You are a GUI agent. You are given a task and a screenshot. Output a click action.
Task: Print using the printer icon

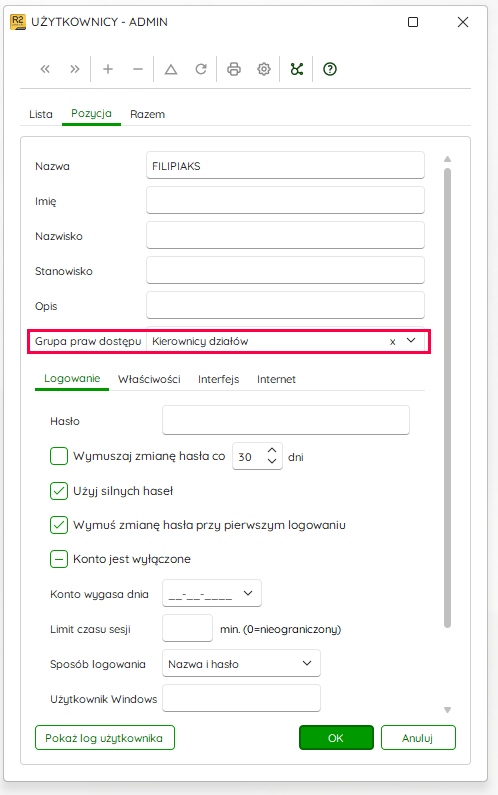pos(234,69)
